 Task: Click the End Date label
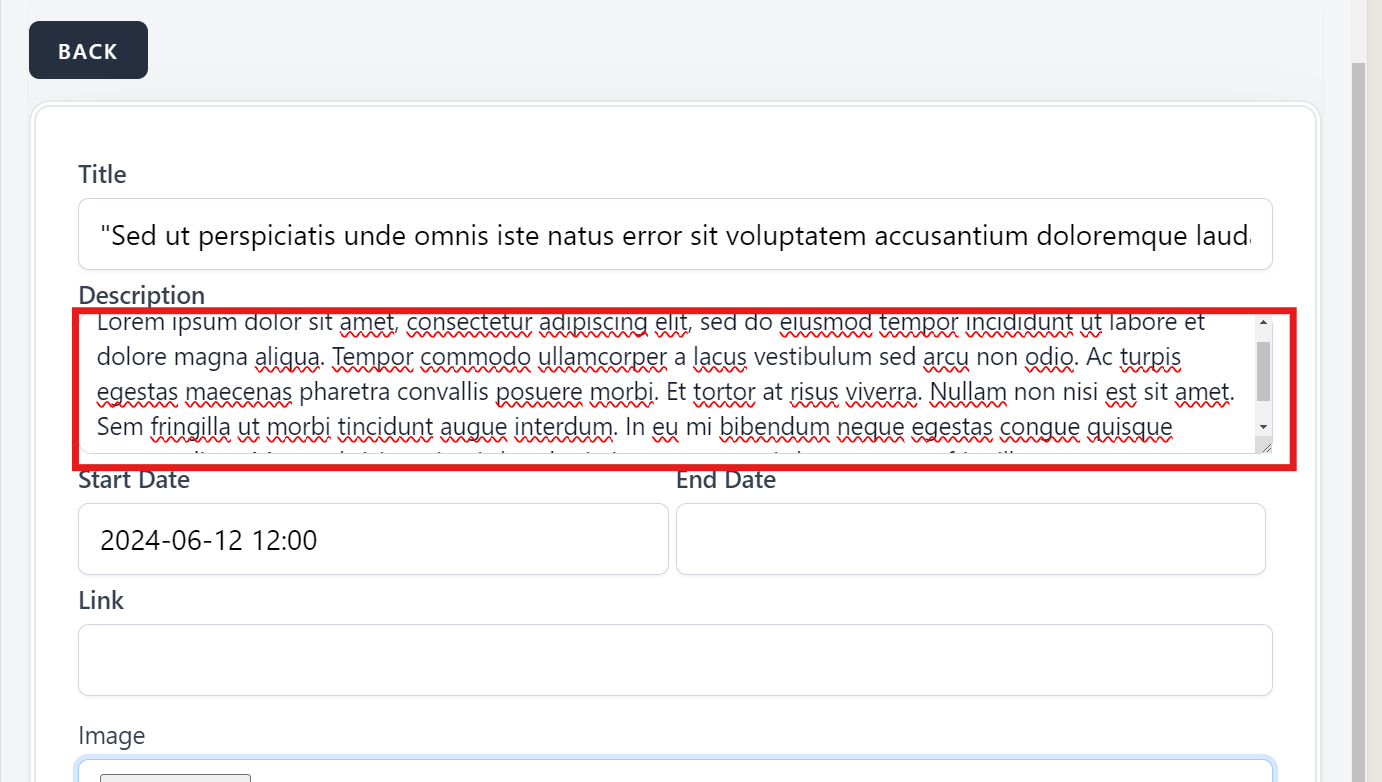(726, 480)
